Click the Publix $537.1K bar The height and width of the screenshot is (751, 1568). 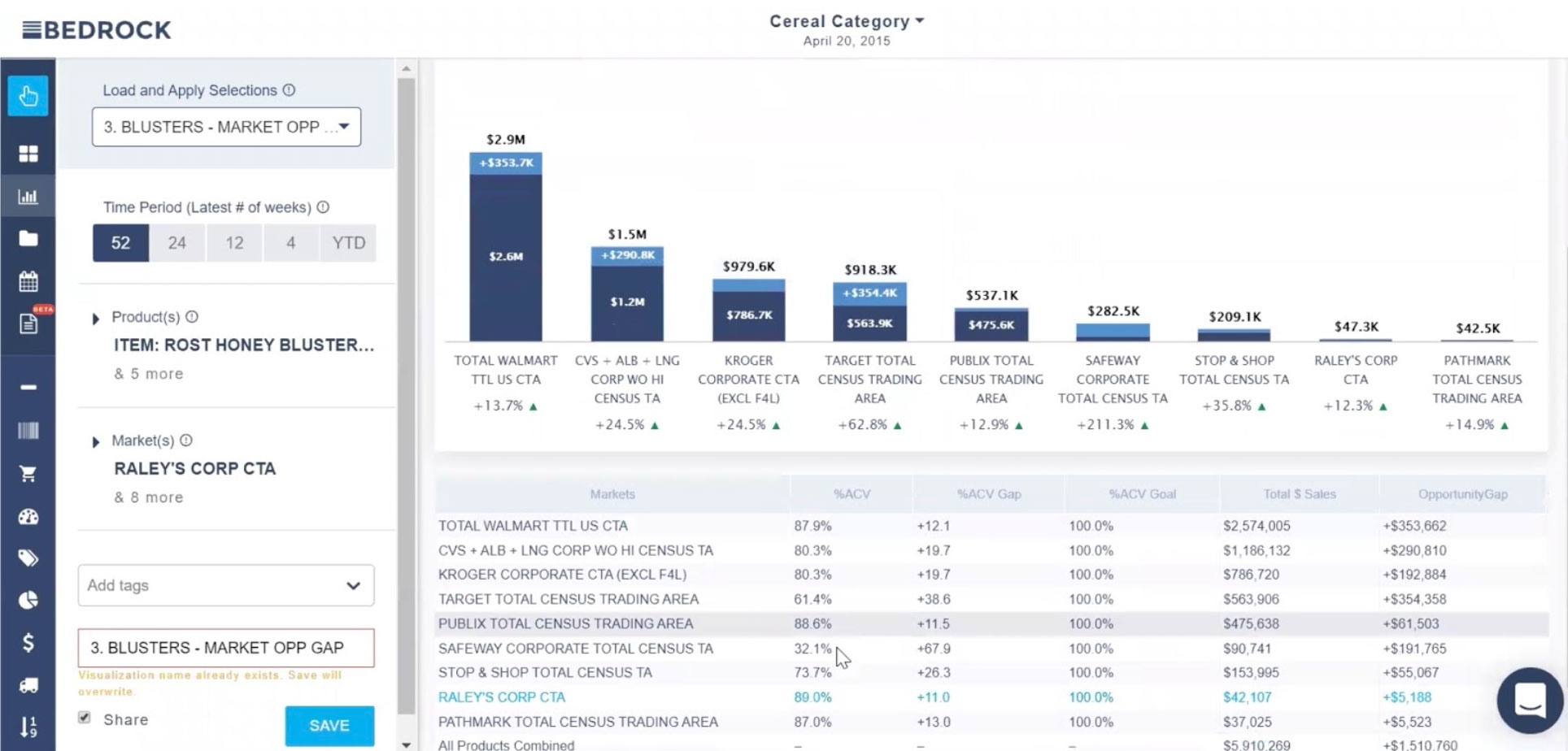[x=991, y=324]
